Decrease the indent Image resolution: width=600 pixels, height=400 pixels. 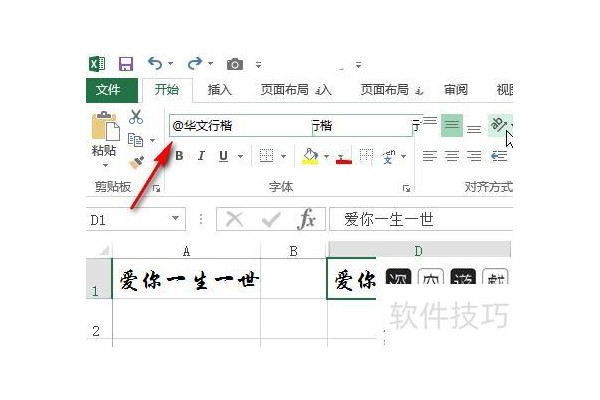(x=499, y=156)
